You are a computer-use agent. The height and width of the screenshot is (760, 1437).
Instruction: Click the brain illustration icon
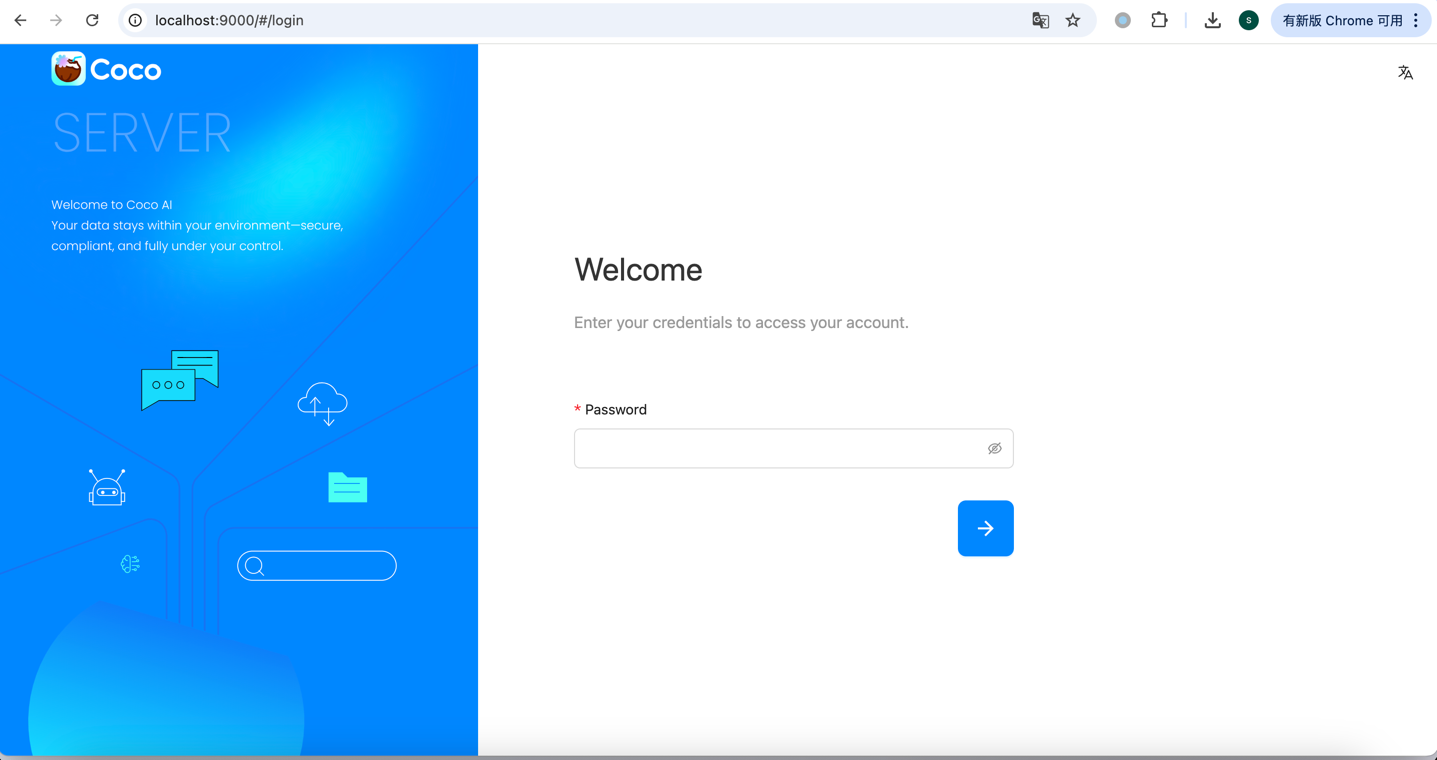(130, 564)
